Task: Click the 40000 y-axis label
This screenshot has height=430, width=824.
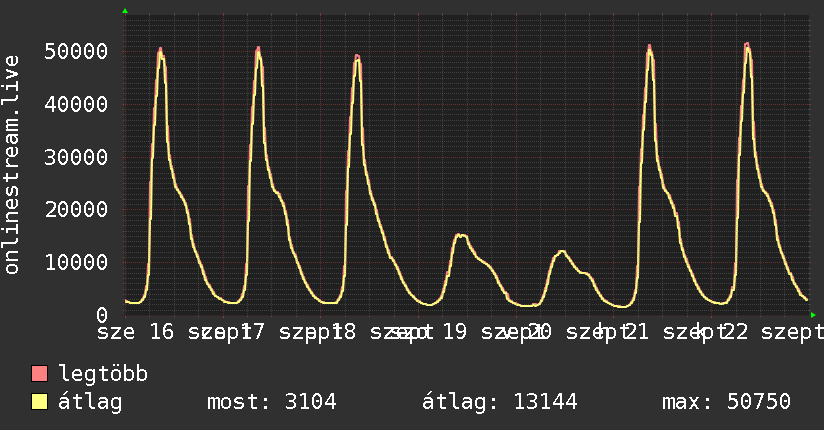Action: [x=76, y=104]
